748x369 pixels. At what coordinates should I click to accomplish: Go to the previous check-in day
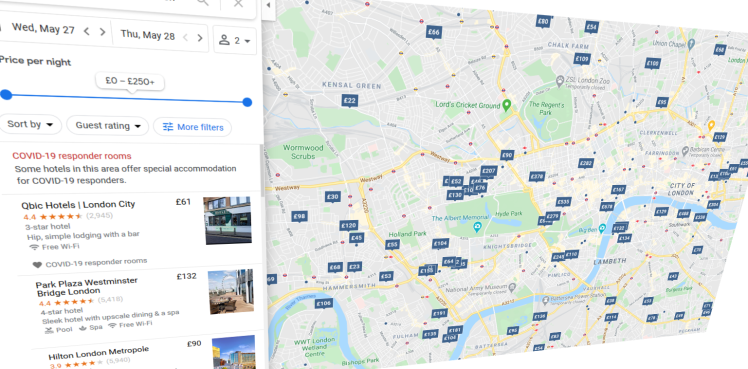pyautogui.click(x=86, y=31)
